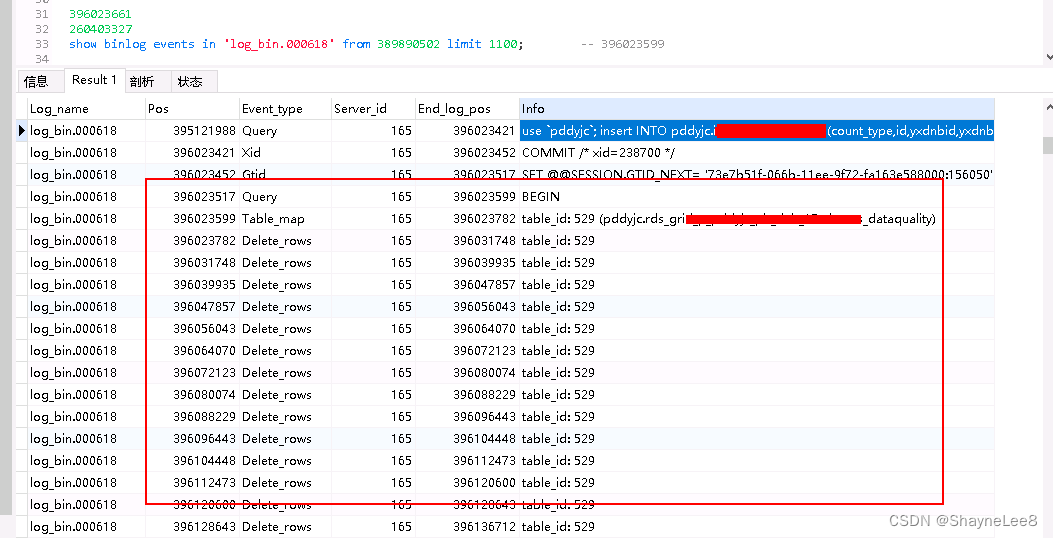
Task: Select End_log_pos cell 396064070
Action: click(467, 328)
